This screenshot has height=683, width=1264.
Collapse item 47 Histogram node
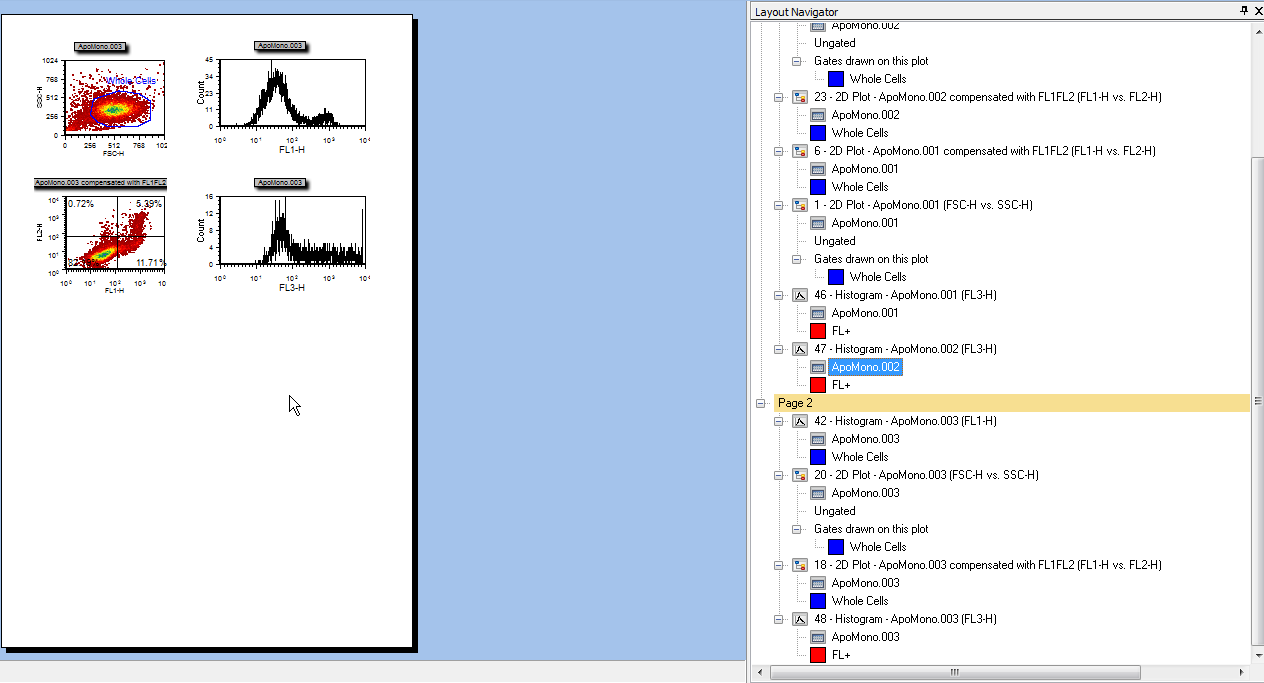(779, 349)
